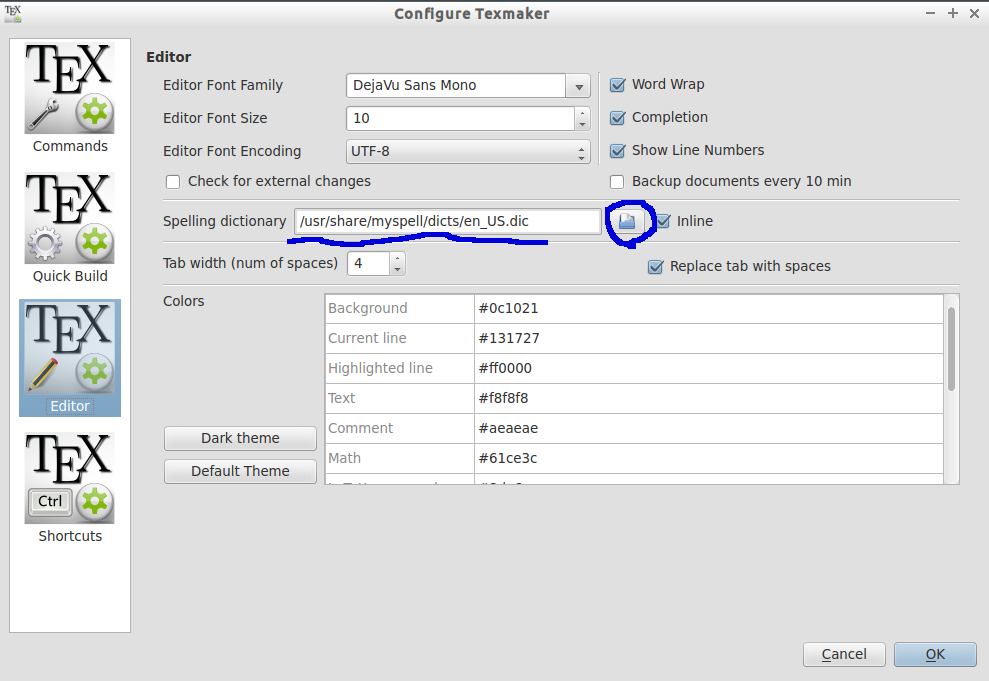This screenshot has width=989, height=681.
Task: Select the Editor settings page
Action: (70, 358)
